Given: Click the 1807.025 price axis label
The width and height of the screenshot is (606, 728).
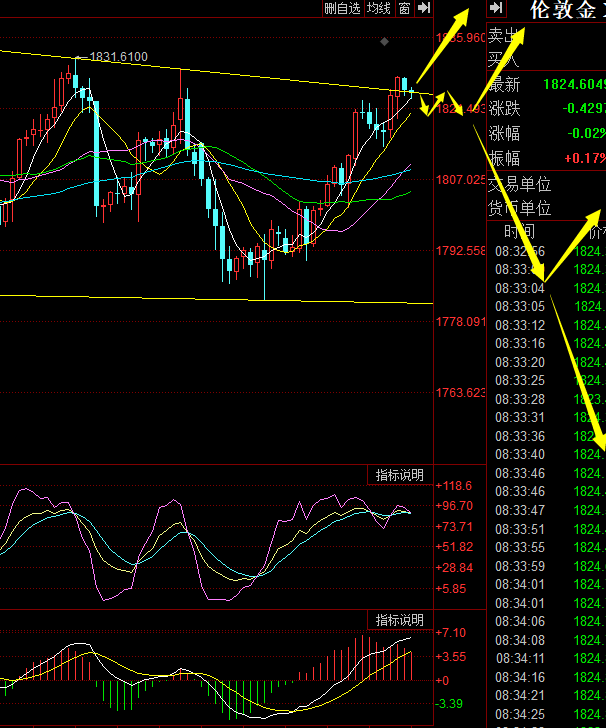Looking at the screenshot, I should [461, 179].
